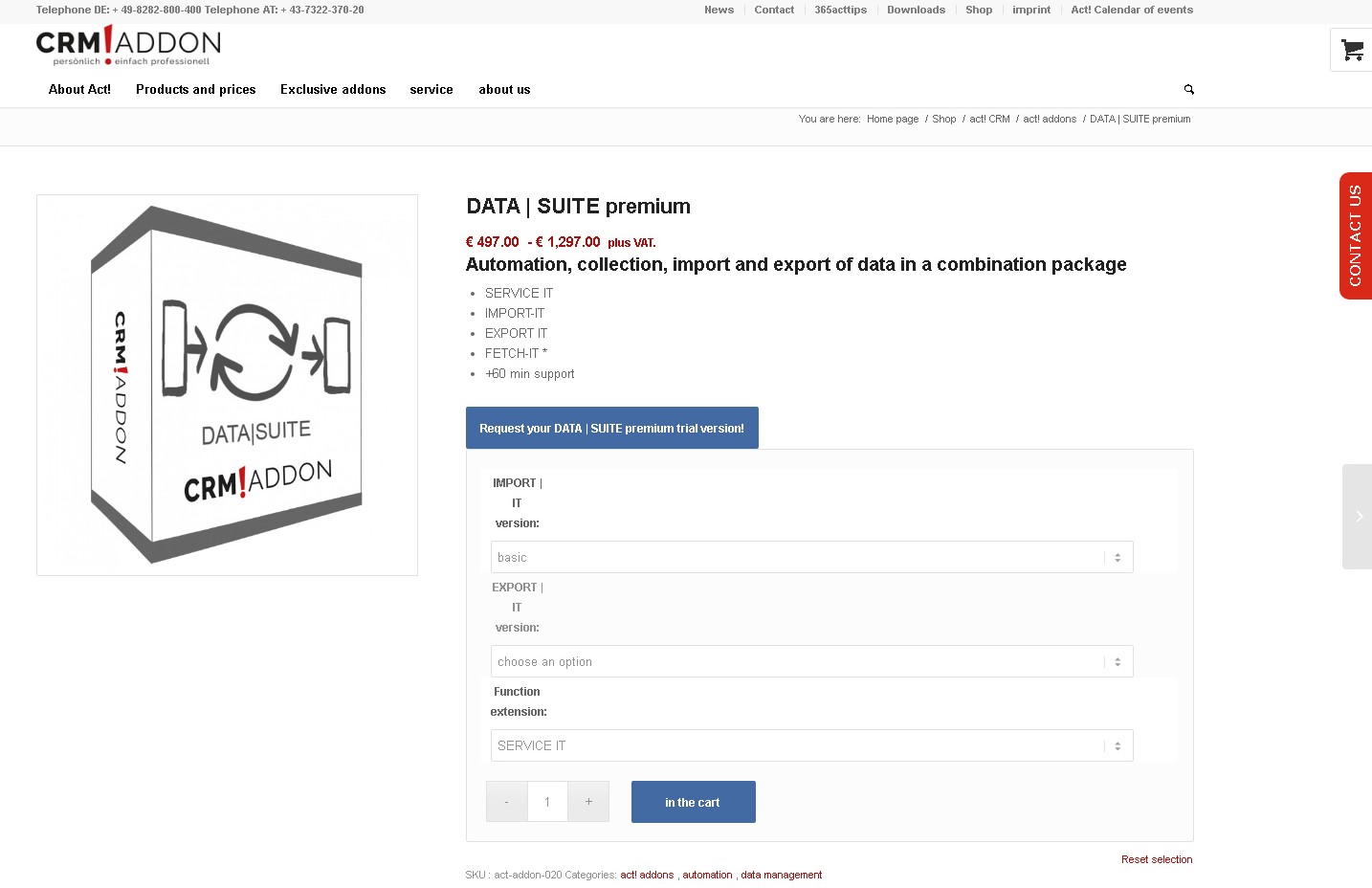Open Act! Calendar of events link

point(1132,10)
